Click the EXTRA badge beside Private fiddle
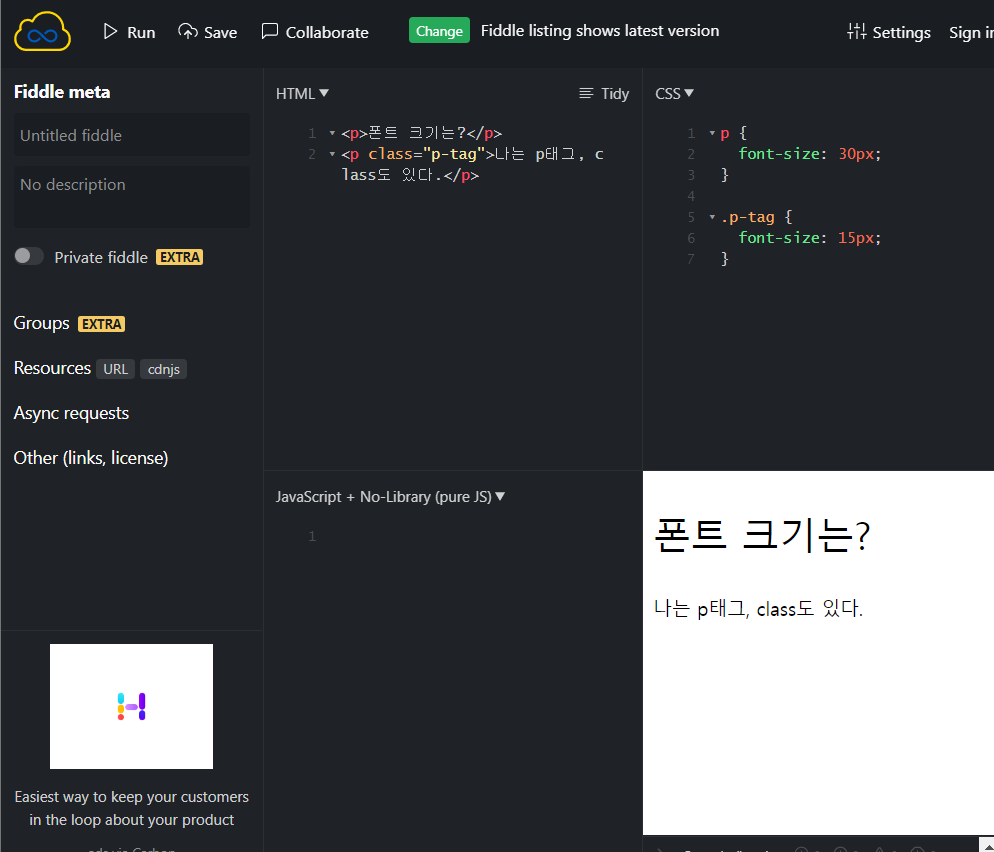 tap(179, 257)
